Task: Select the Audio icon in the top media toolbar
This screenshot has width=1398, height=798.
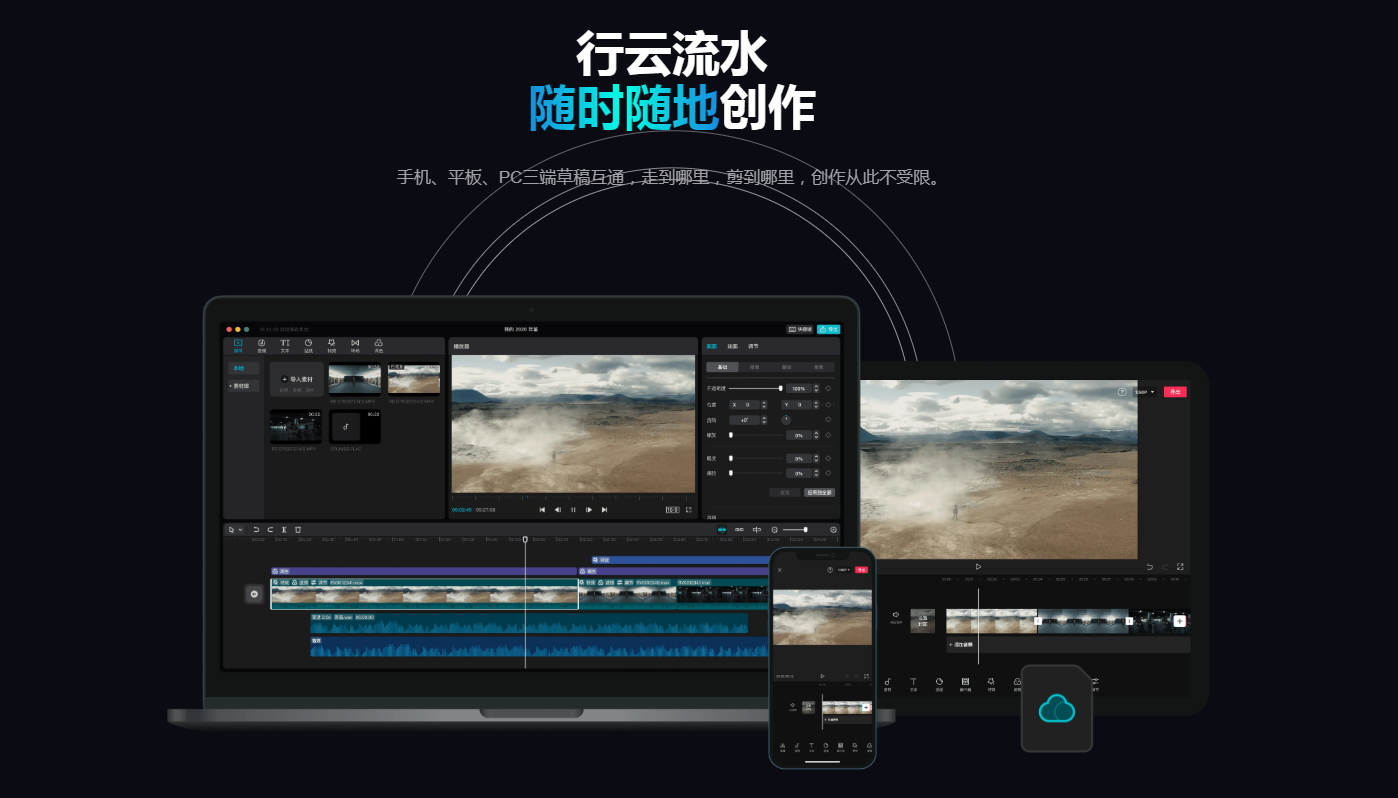Action: point(261,345)
